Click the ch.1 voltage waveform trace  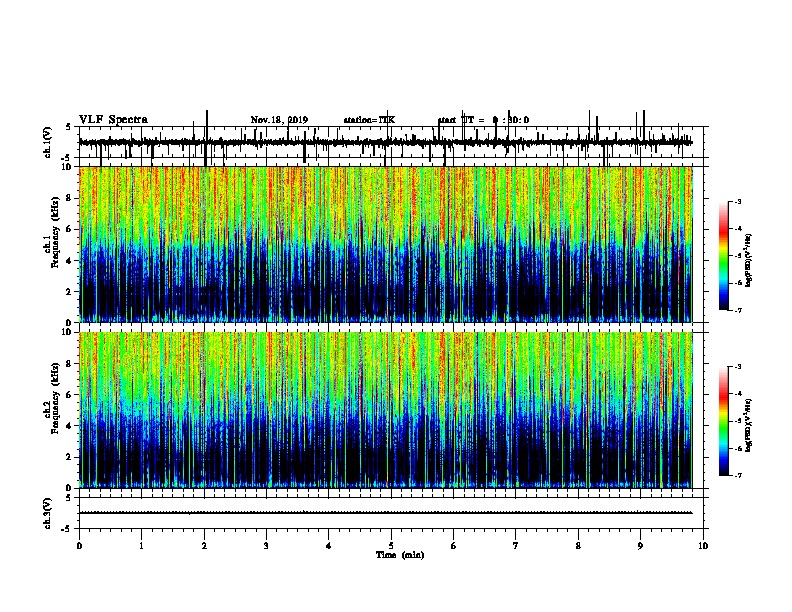385,142
